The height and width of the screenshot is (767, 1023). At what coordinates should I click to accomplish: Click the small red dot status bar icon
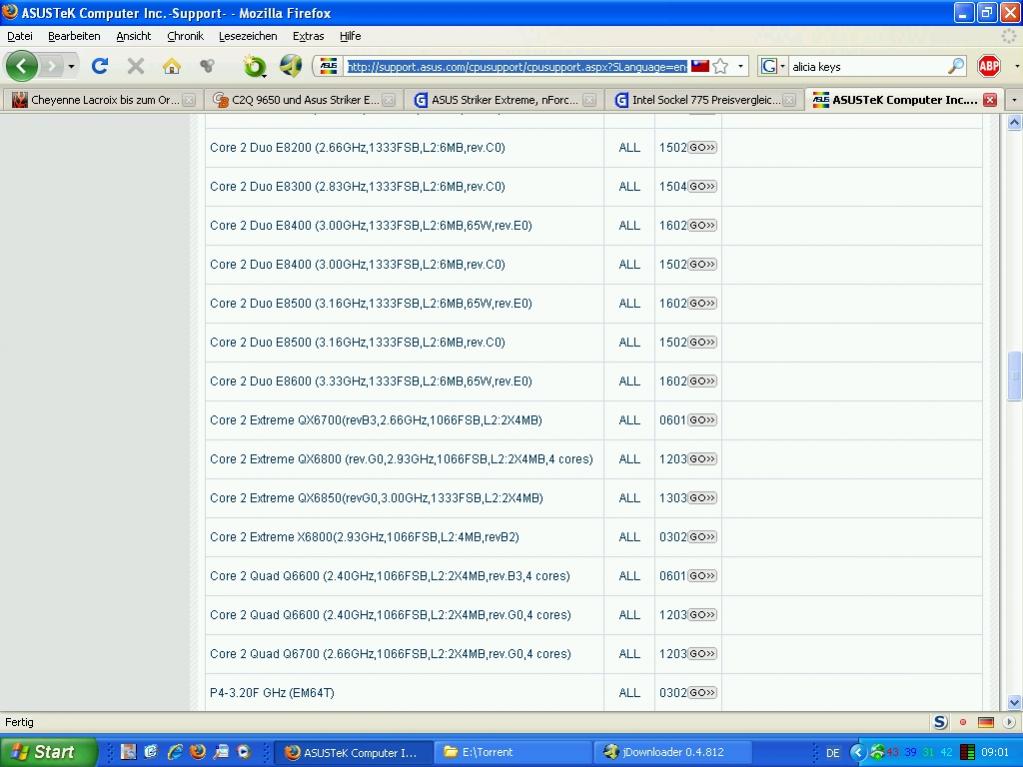coord(963,722)
